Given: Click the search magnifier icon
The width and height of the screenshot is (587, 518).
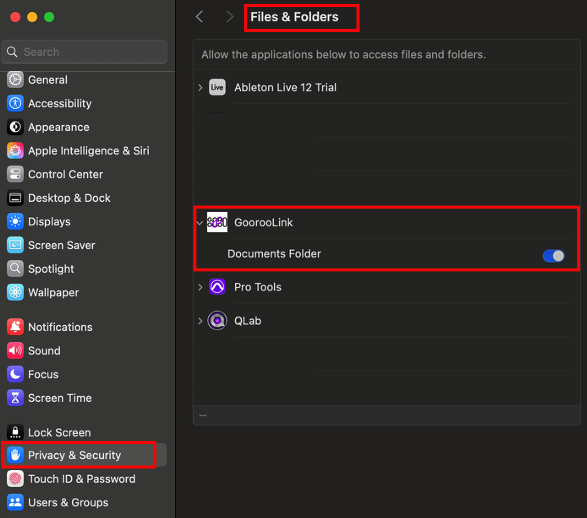Looking at the screenshot, I should 12,52.
